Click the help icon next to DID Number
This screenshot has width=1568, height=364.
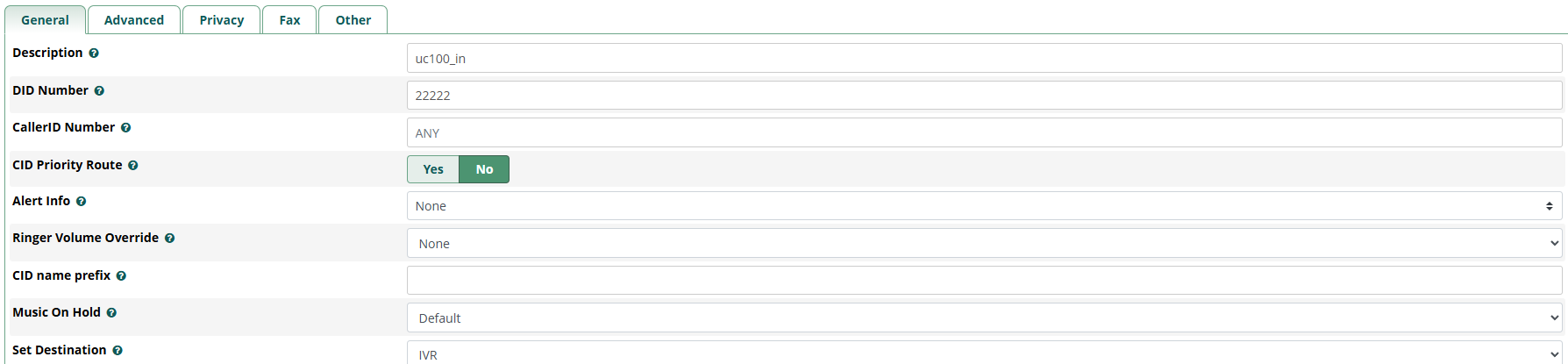pyautogui.click(x=99, y=91)
